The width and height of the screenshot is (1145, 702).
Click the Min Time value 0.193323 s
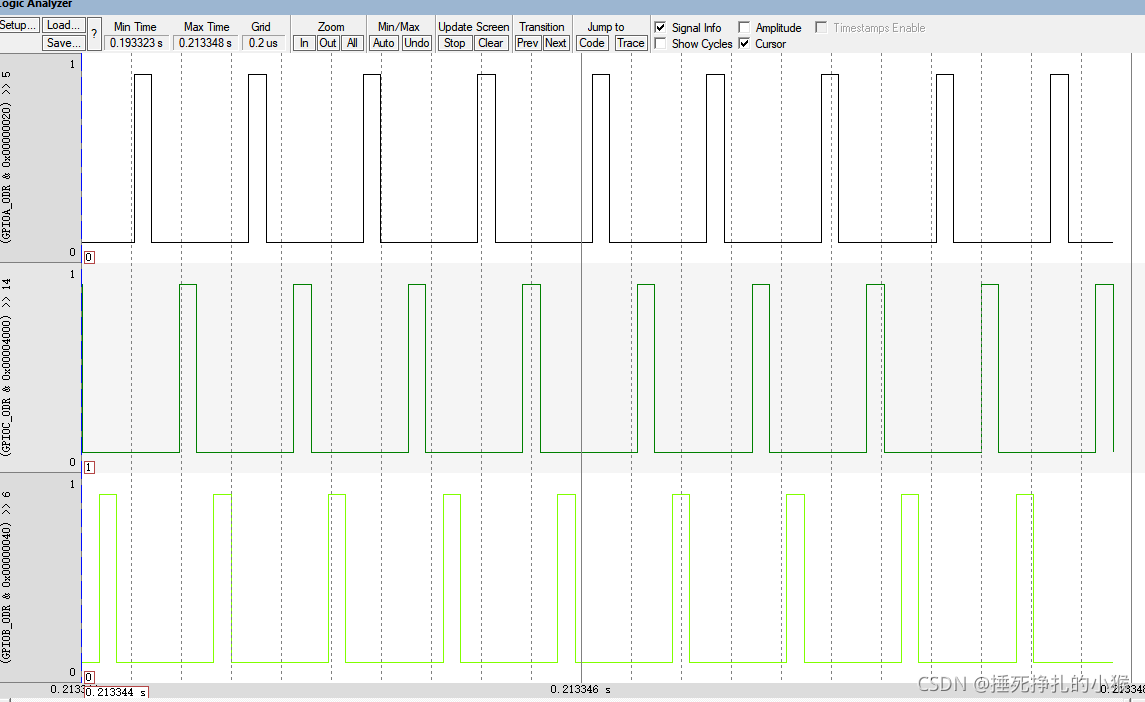coord(137,43)
